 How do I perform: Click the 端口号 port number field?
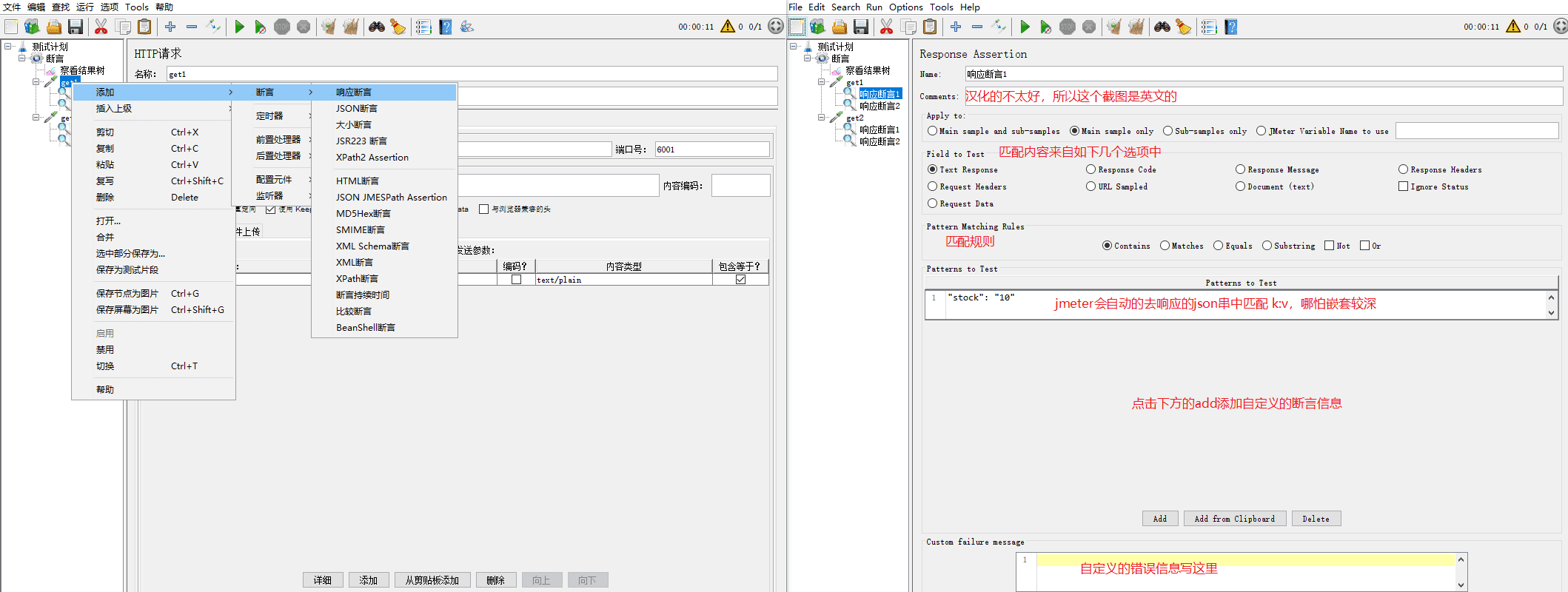point(712,149)
